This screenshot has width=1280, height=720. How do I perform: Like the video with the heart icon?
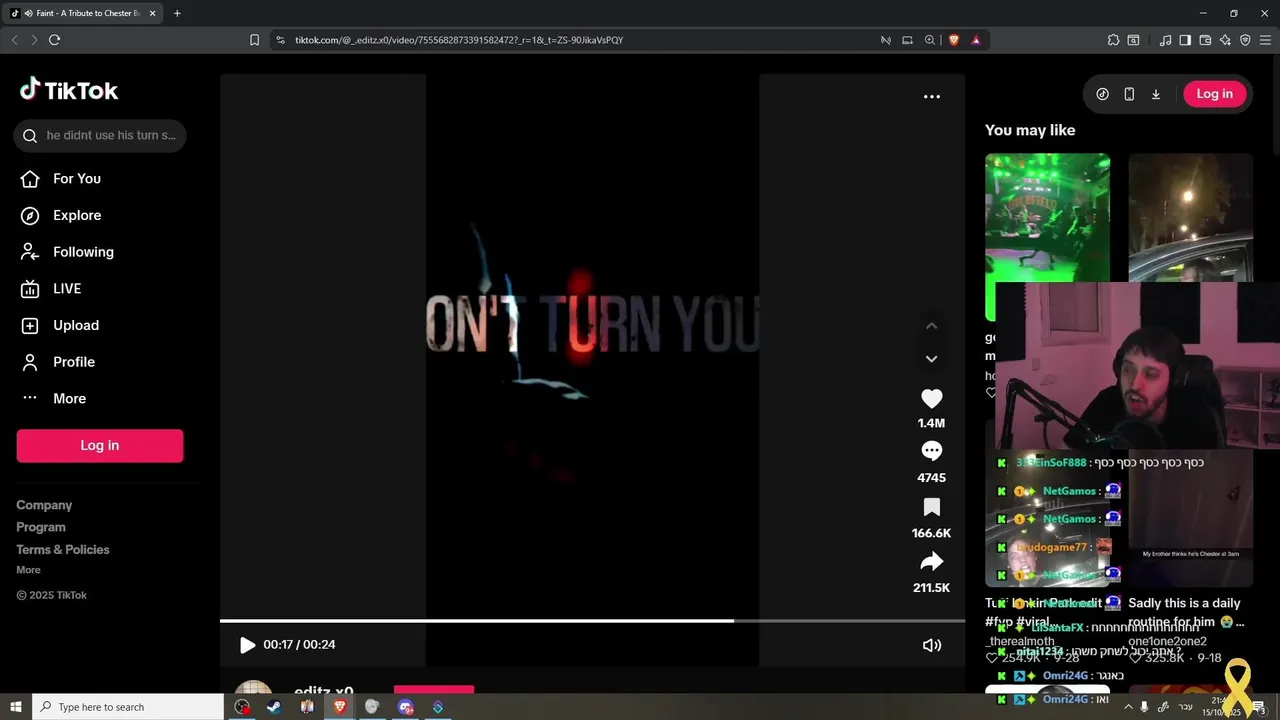tap(931, 398)
